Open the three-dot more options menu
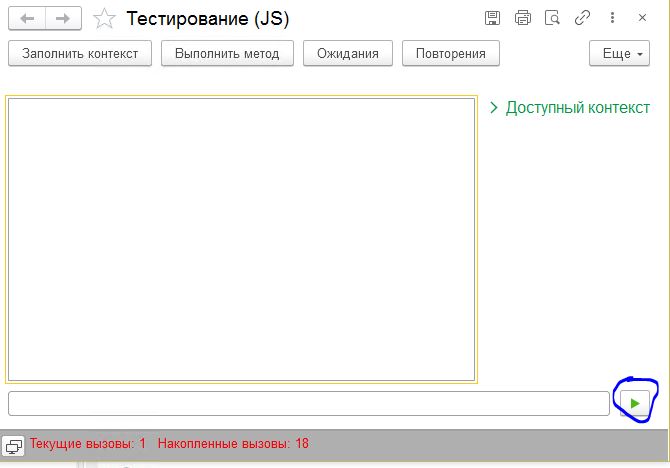The width and height of the screenshot is (670, 468). pos(612,18)
